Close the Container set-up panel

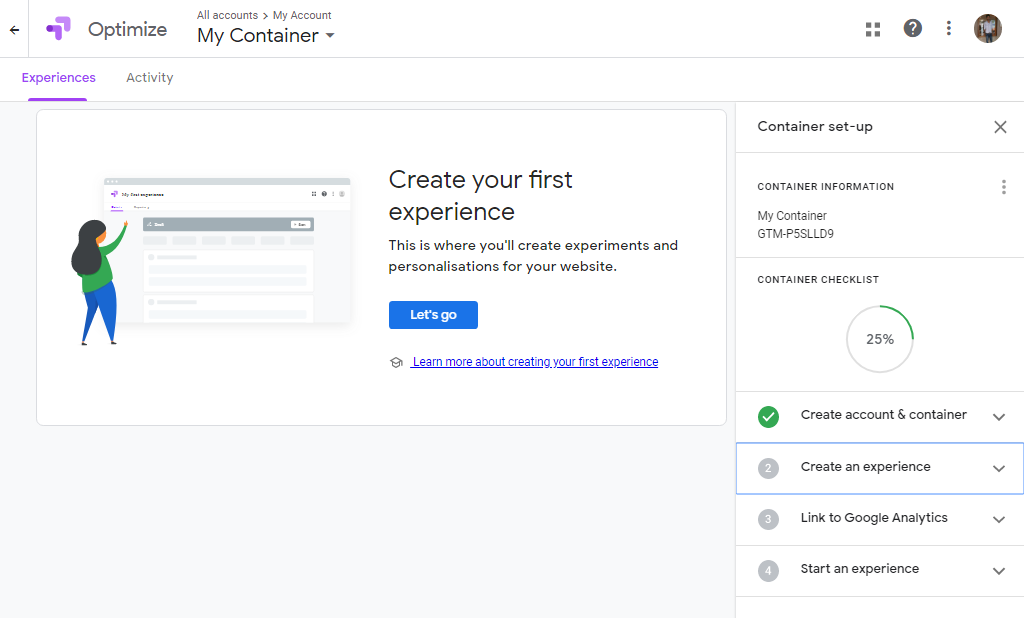[x=1000, y=127]
